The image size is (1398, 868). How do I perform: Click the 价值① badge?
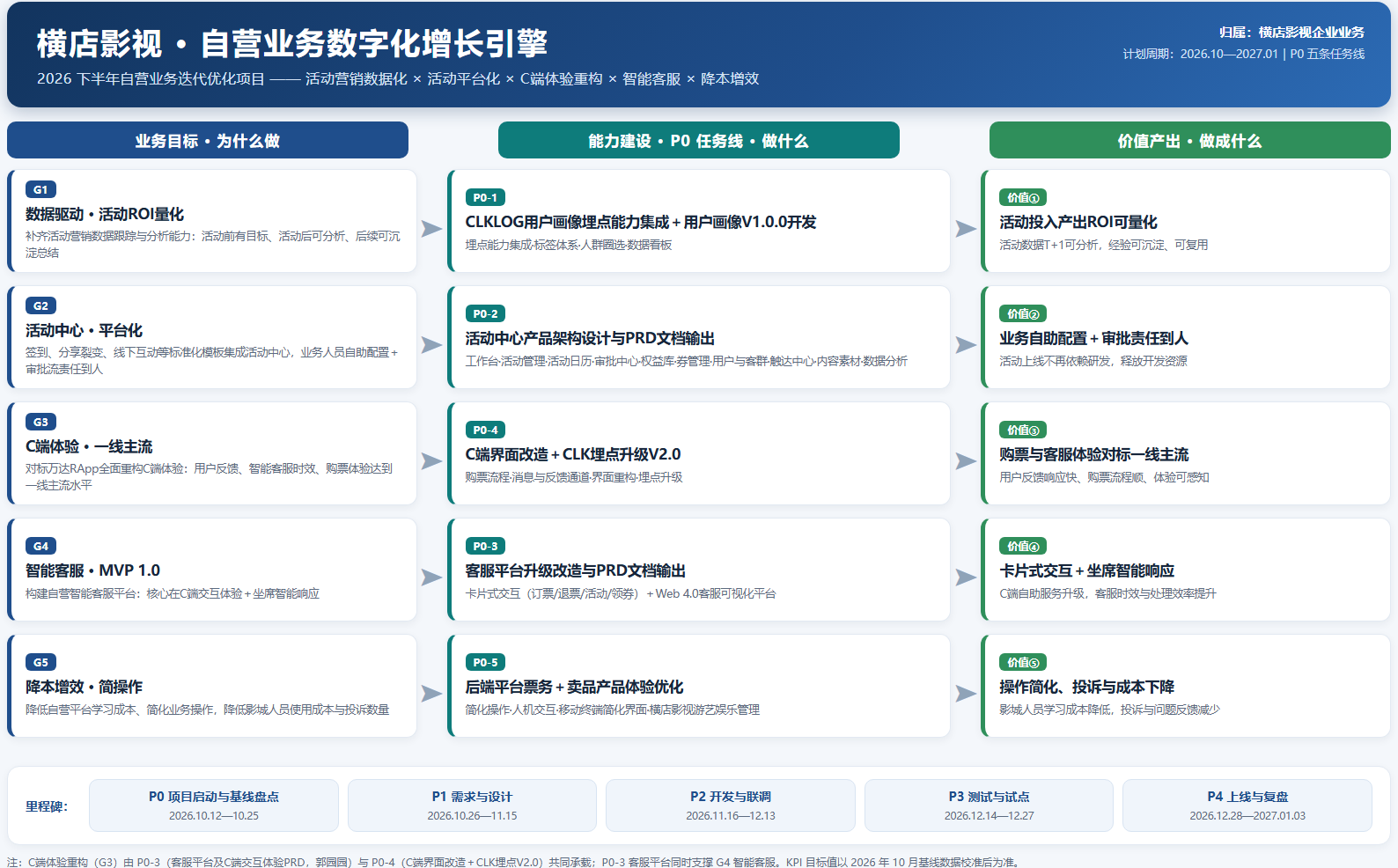click(x=1023, y=197)
